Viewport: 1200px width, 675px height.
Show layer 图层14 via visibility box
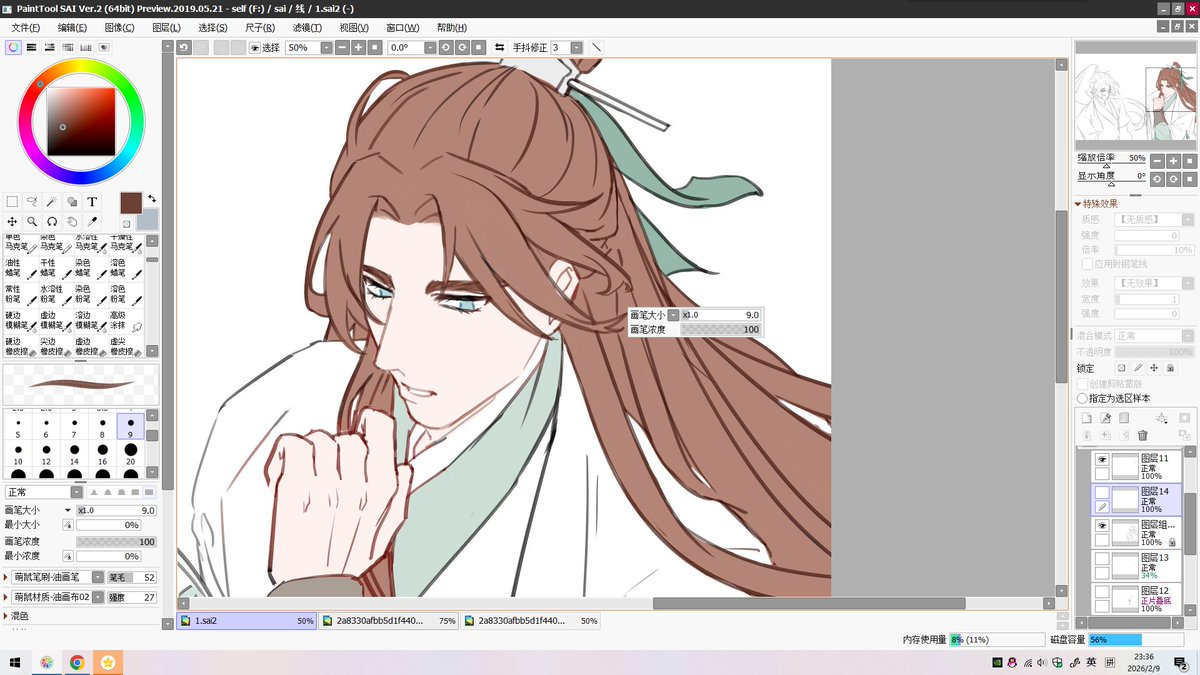click(x=1103, y=492)
